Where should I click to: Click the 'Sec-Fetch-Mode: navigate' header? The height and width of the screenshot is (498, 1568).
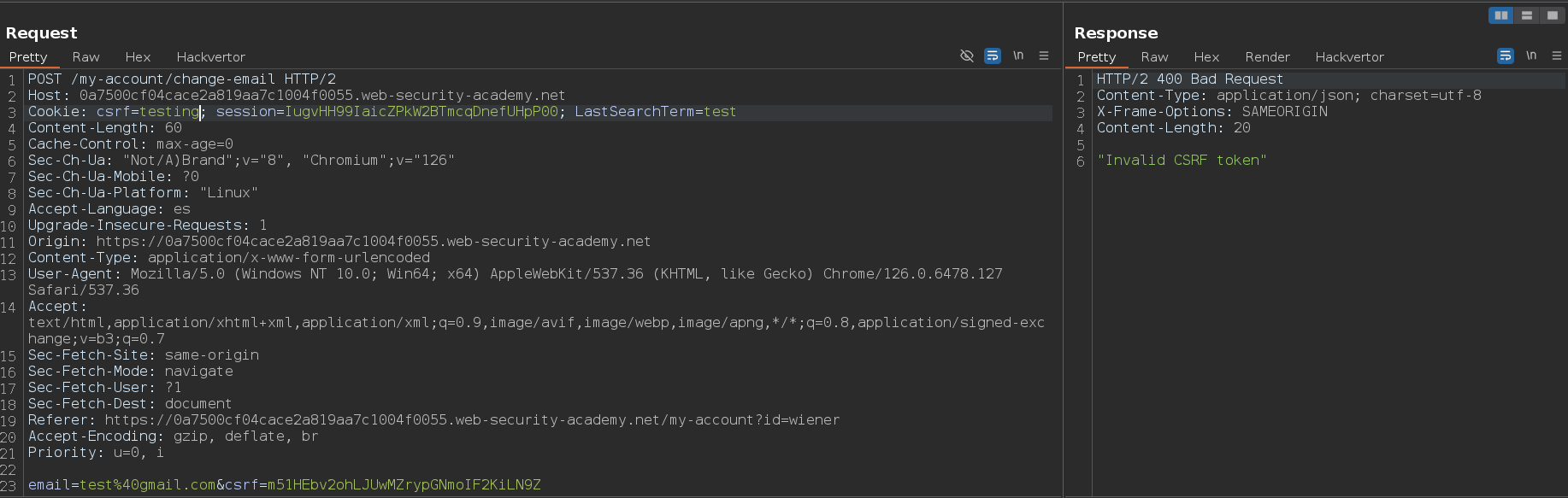tap(131, 372)
